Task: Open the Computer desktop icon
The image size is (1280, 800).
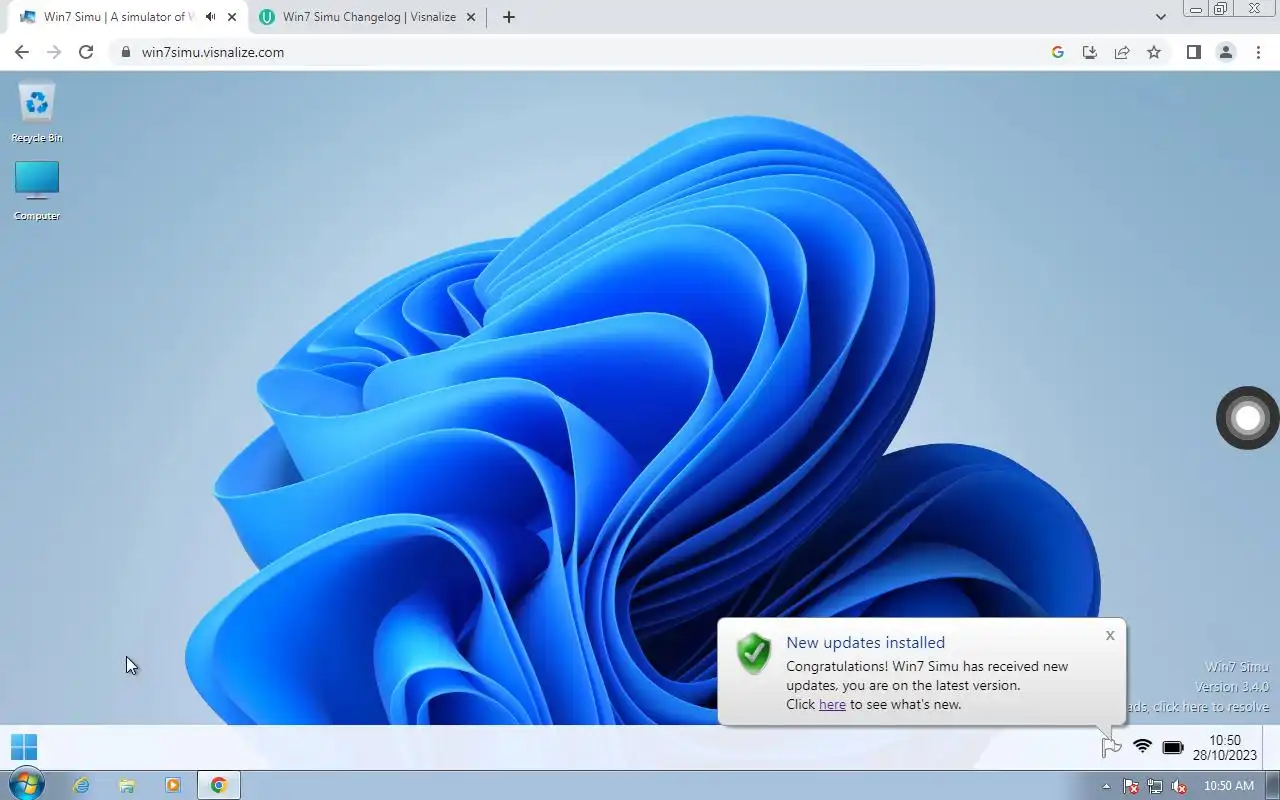Action: coord(37,191)
